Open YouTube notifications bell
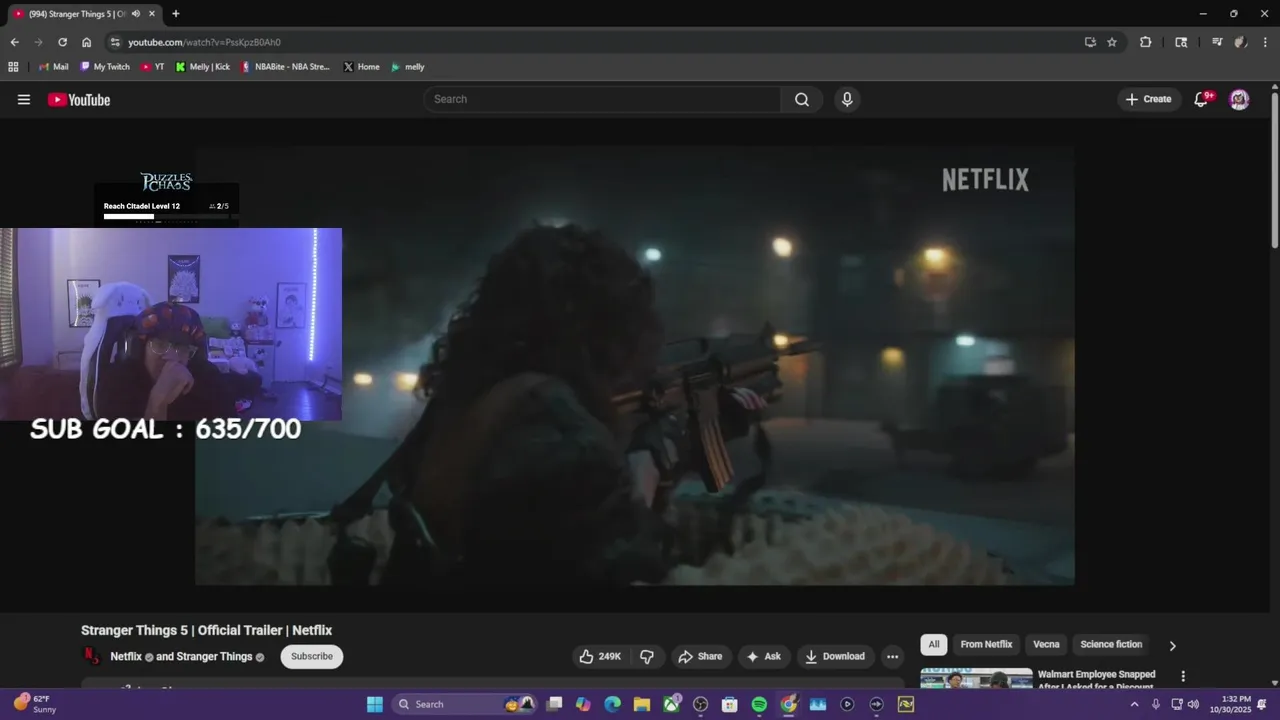Viewport: 1280px width, 720px height. [x=1202, y=99]
